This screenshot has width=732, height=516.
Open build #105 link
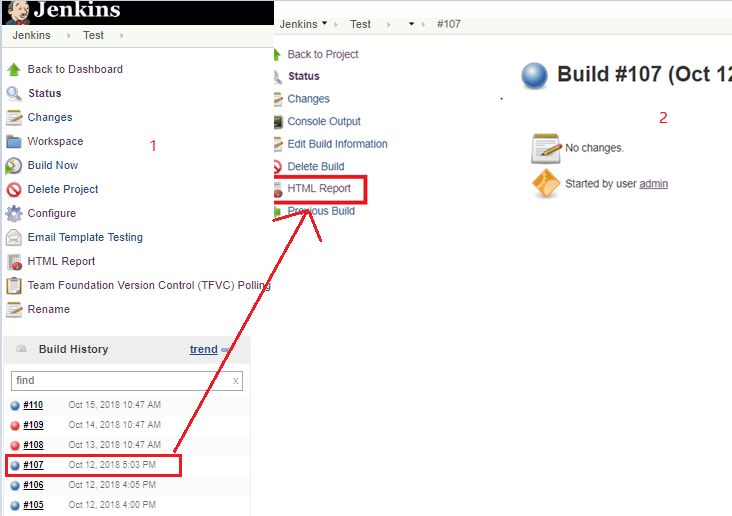(x=33, y=505)
